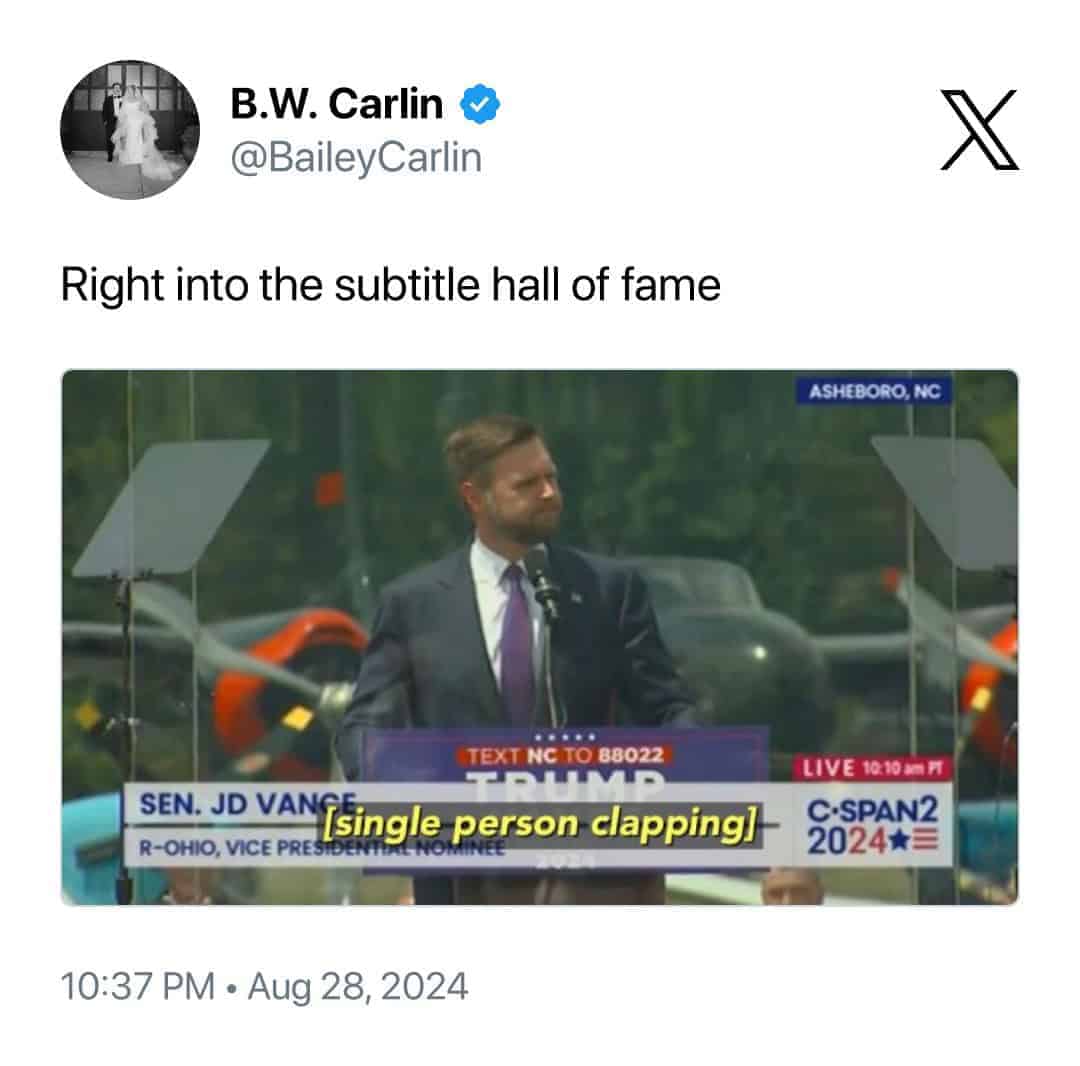The height and width of the screenshot is (1066, 1080).
Task: Open the B.W. Carlin display name
Action: pos(336,104)
